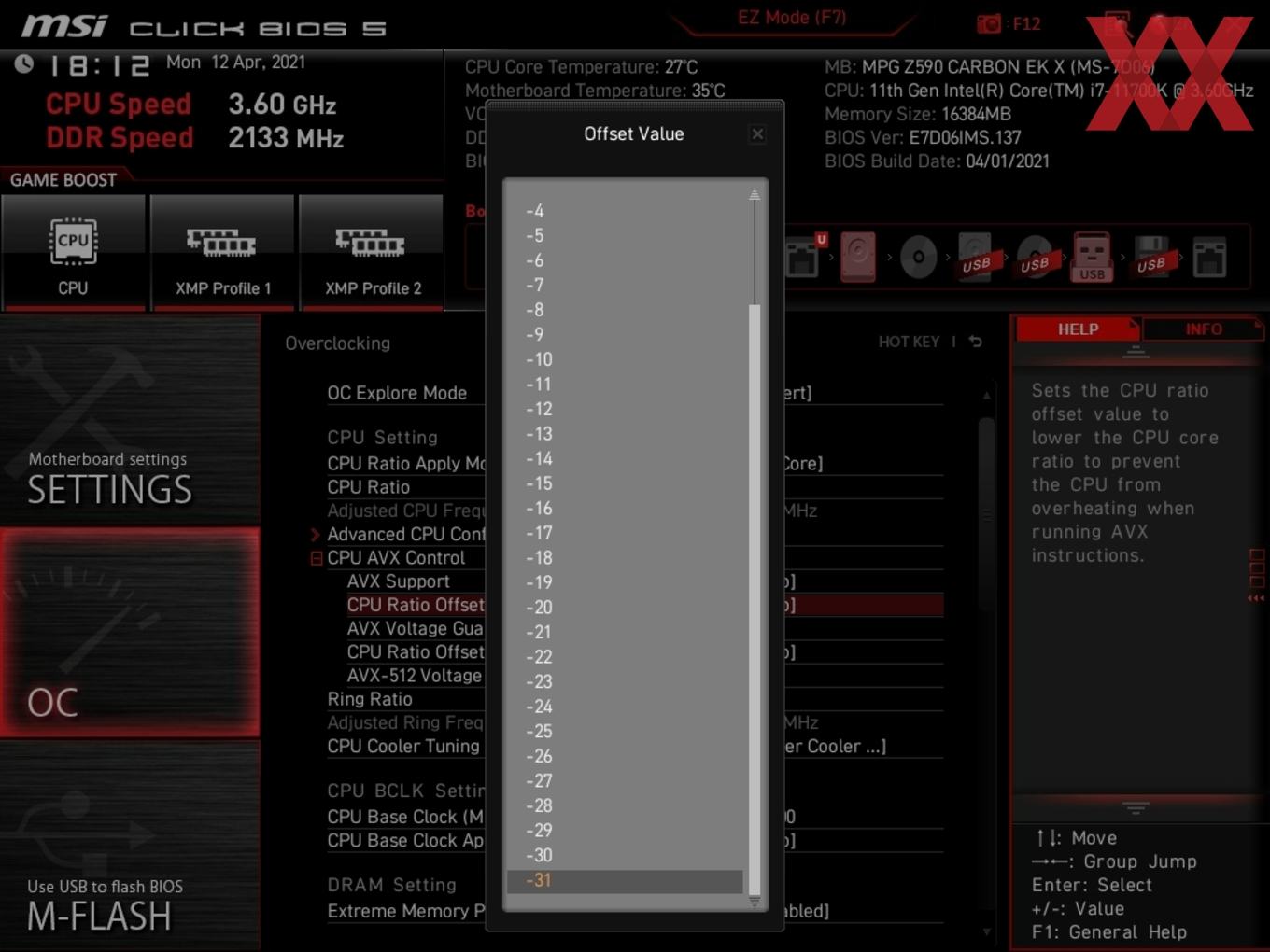The width and height of the screenshot is (1270, 952).
Task: Expand Advanced CPU Configuration arrow
Action: click(316, 535)
